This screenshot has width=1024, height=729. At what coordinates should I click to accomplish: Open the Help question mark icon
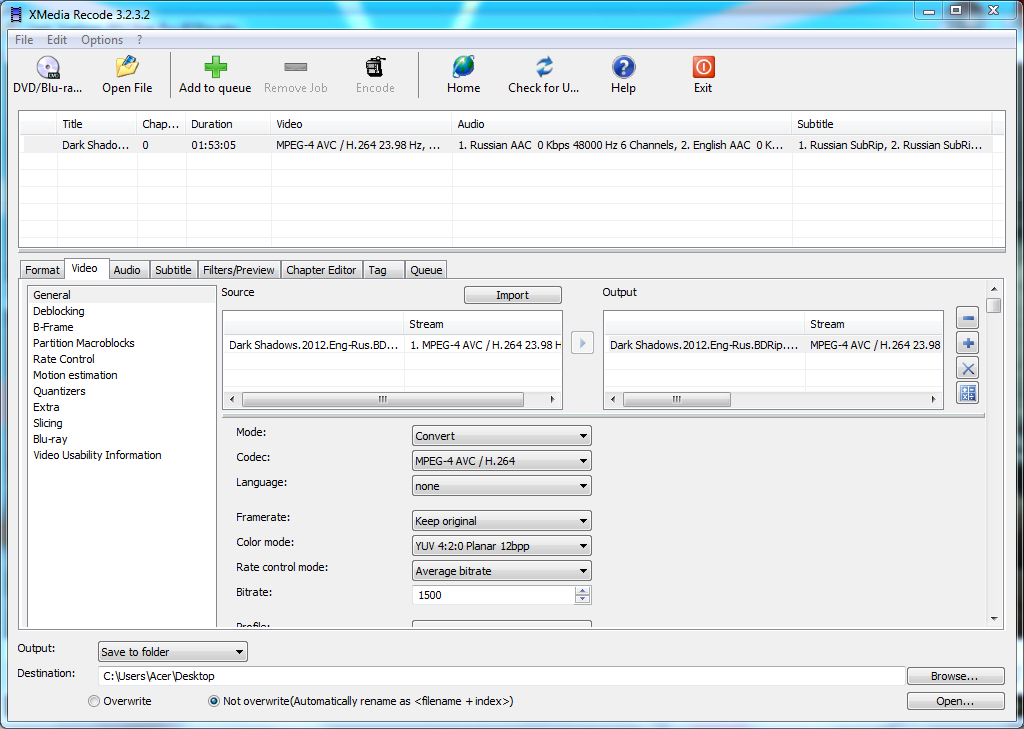(623, 68)
